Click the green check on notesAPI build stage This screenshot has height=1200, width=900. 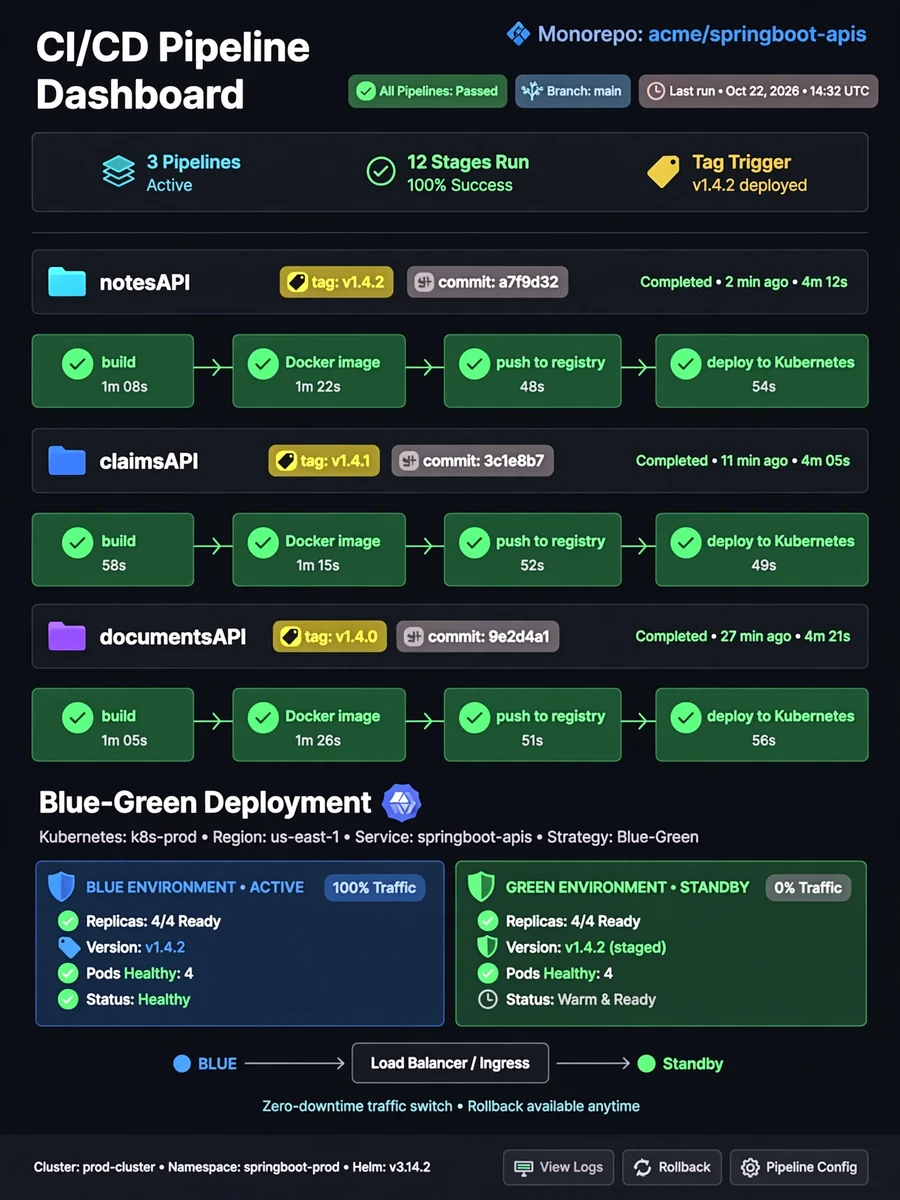[77, 363]
